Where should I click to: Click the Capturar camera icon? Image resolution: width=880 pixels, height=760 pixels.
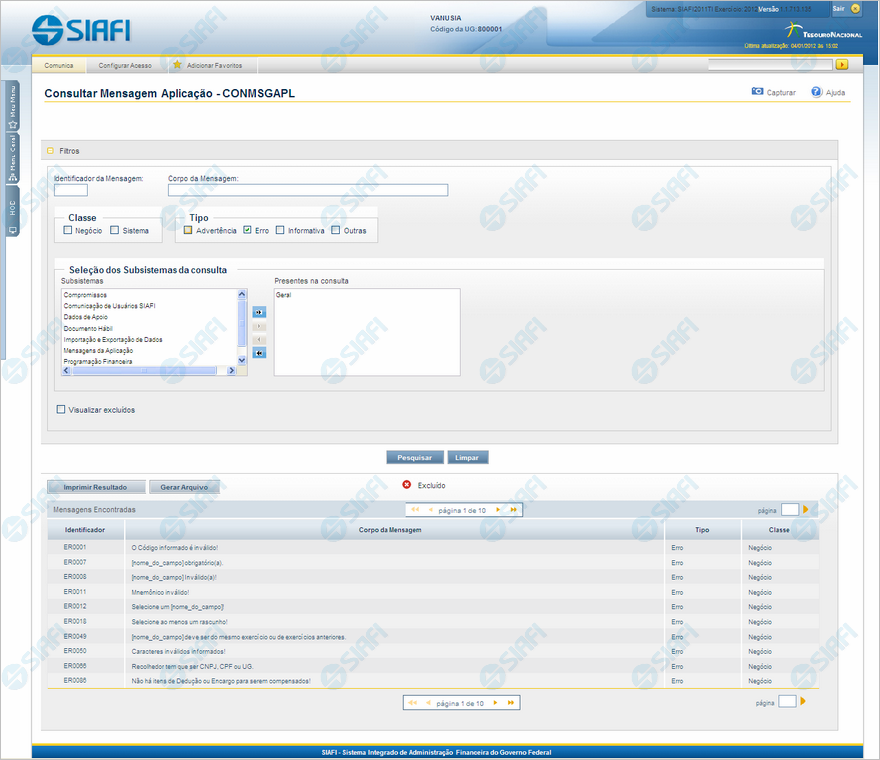pos(757,92)
